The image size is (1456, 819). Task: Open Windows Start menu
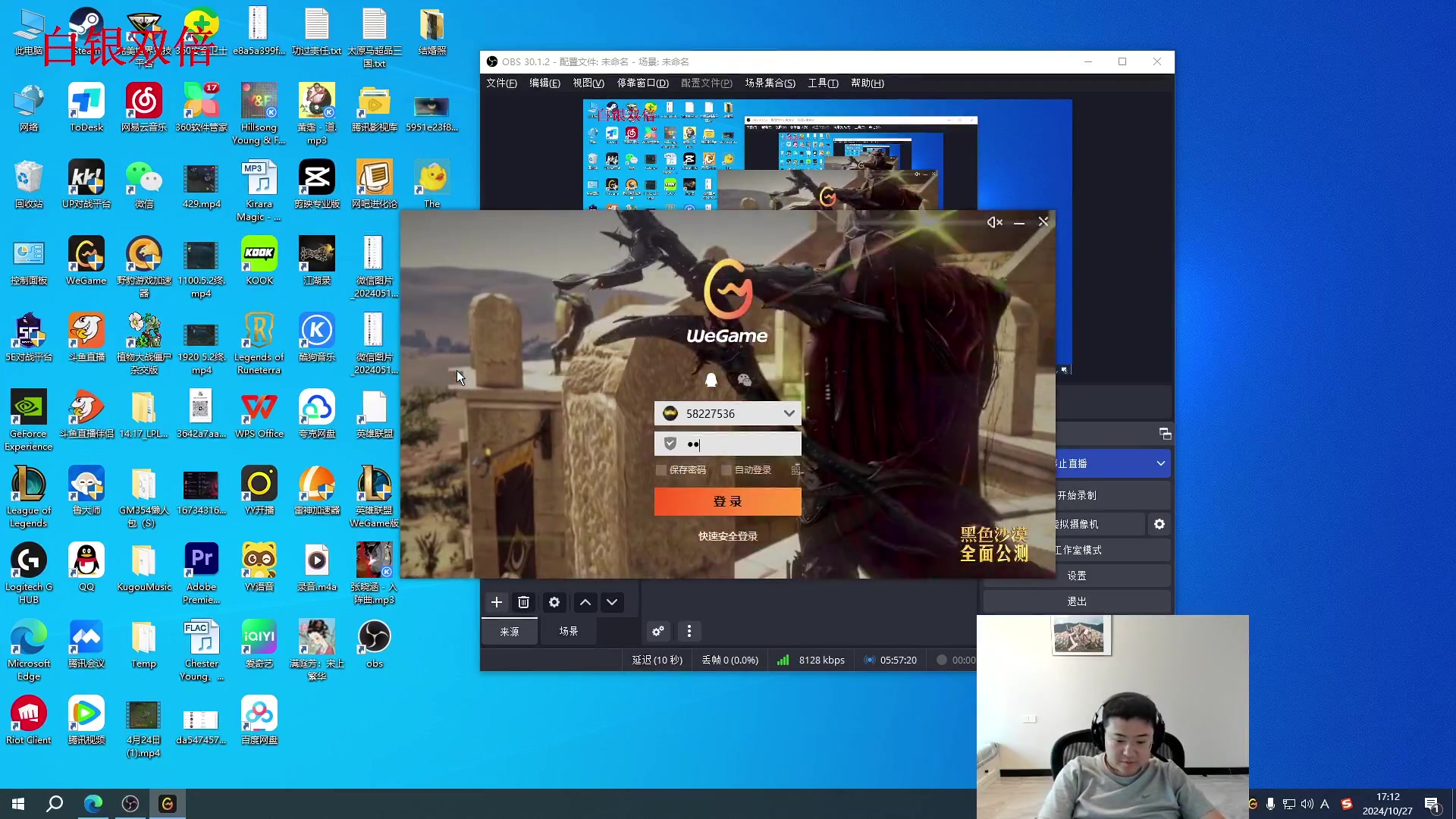[x=18, y=804]
